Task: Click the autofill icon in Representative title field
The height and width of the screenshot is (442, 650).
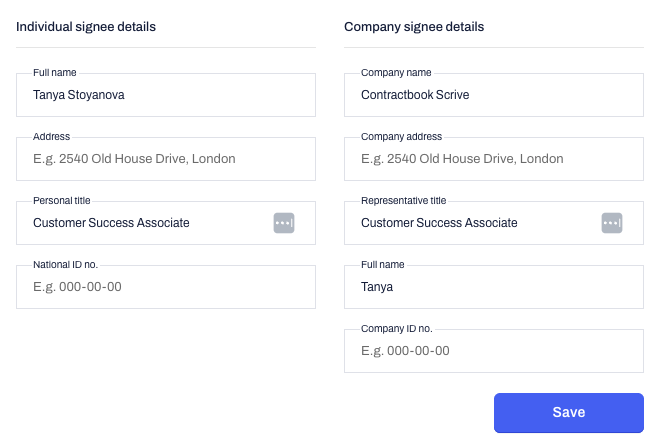Action: [612, 223]
